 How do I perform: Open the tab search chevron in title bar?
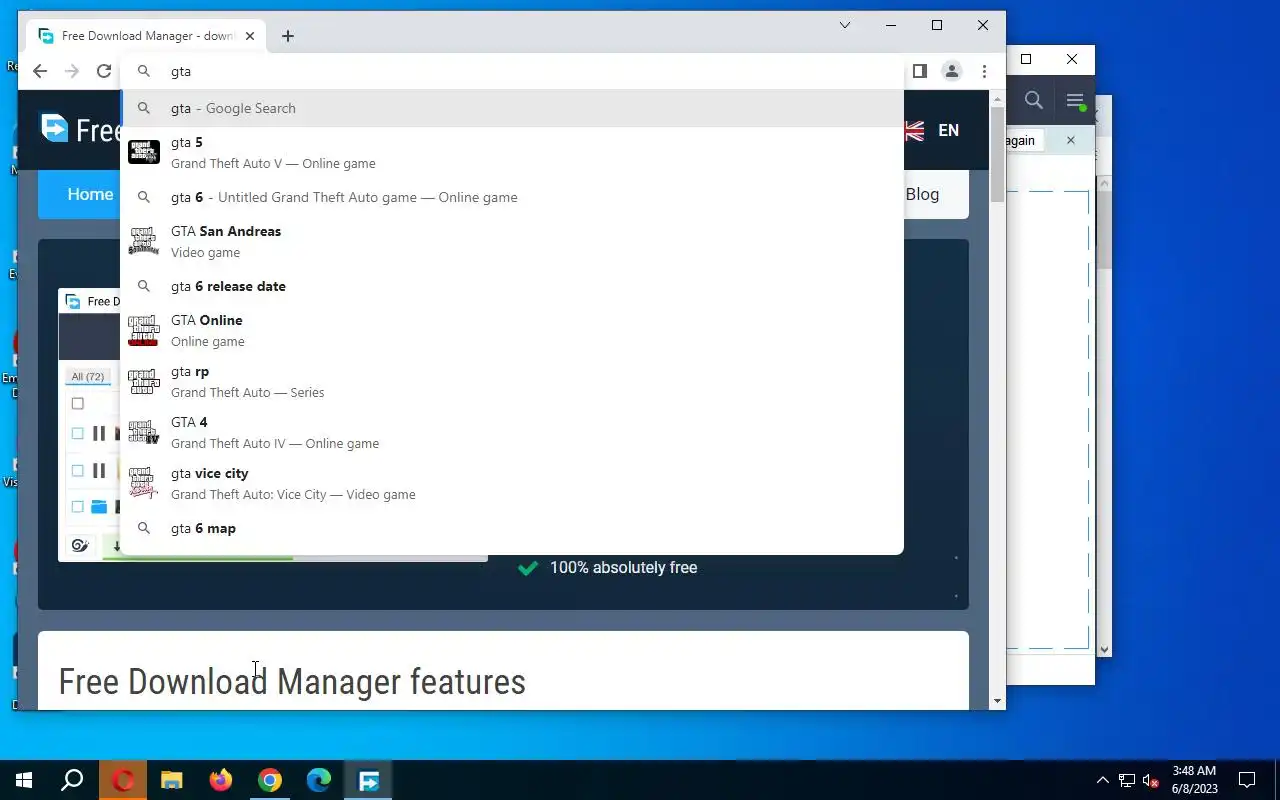tap(845, 25)
